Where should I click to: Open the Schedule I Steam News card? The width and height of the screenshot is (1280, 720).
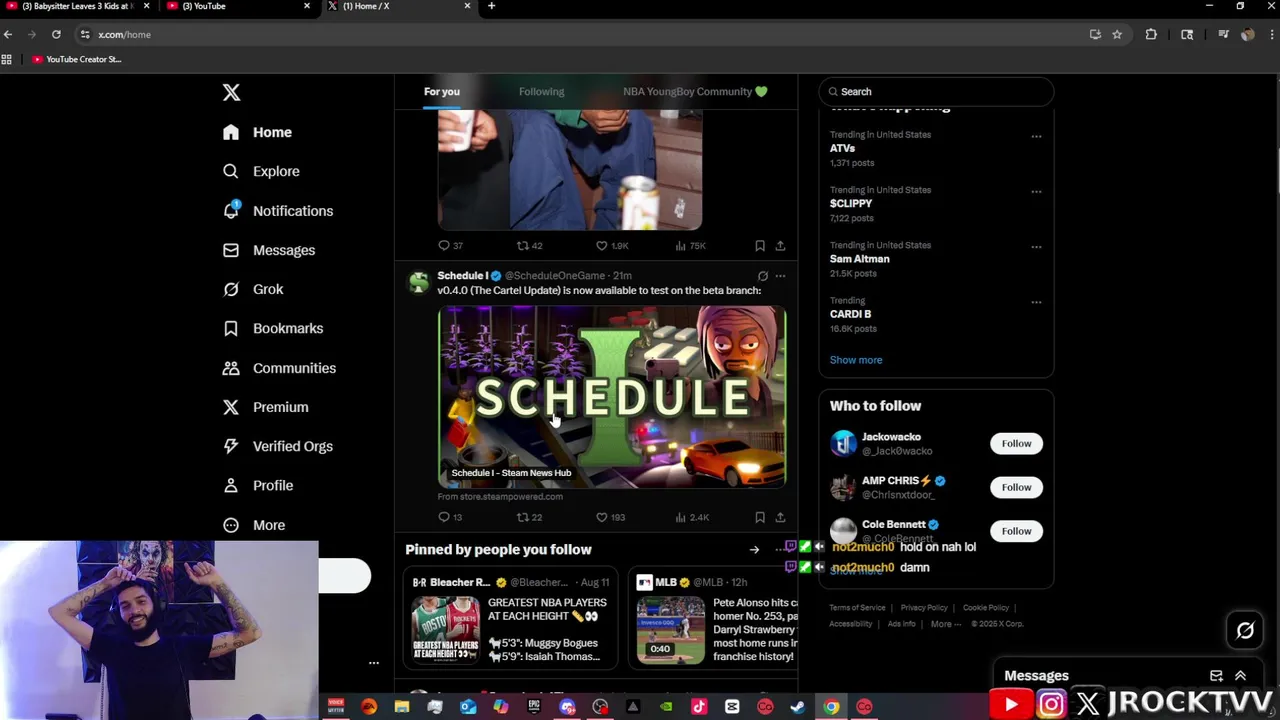pos(612,397)
